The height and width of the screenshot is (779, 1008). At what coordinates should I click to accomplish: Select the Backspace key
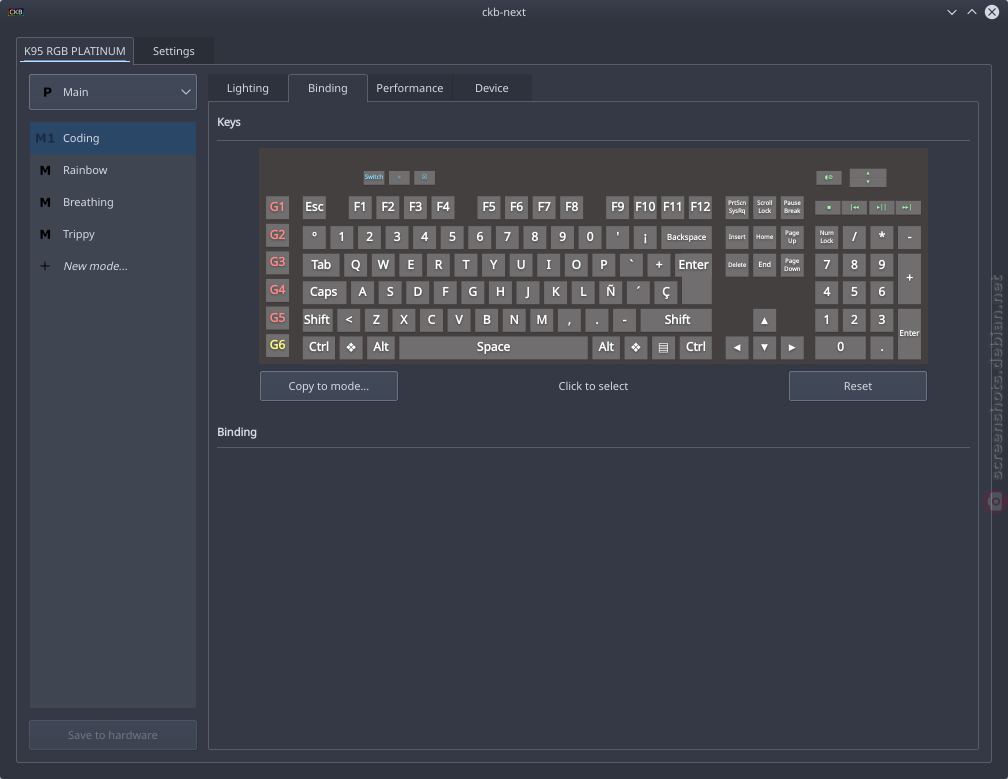(686, 237)
